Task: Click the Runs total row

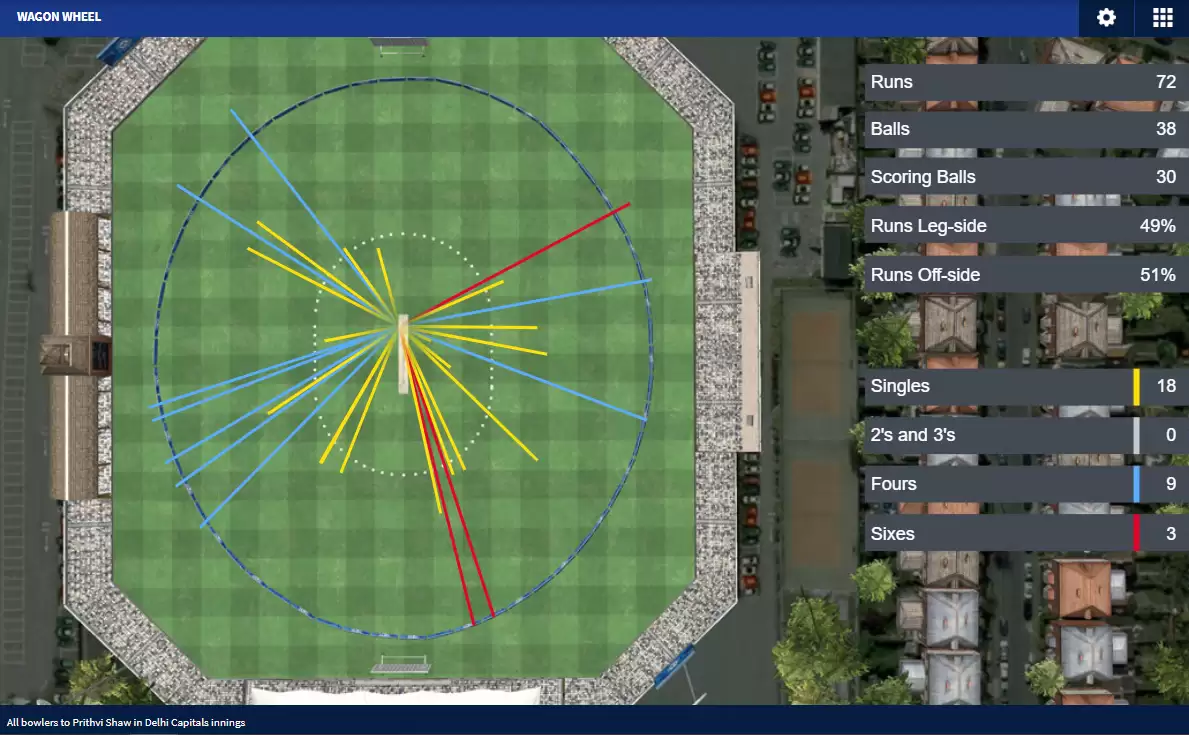Action: pos(1027,82)
